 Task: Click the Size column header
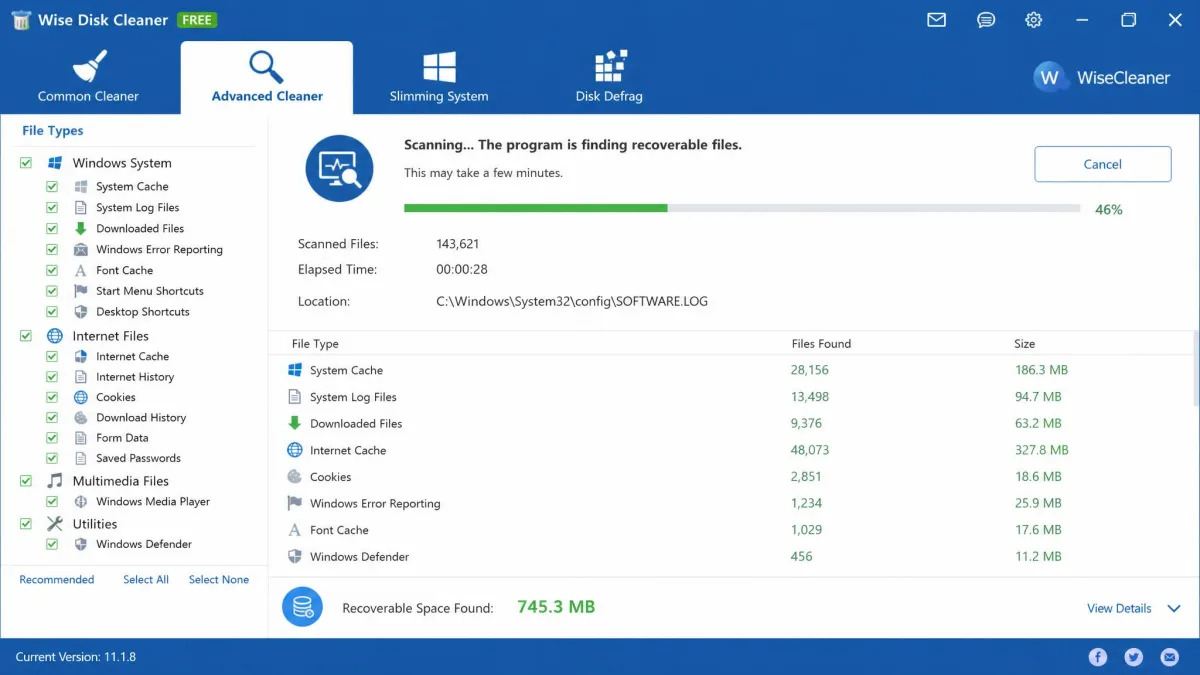click(x=1024, y=344)
